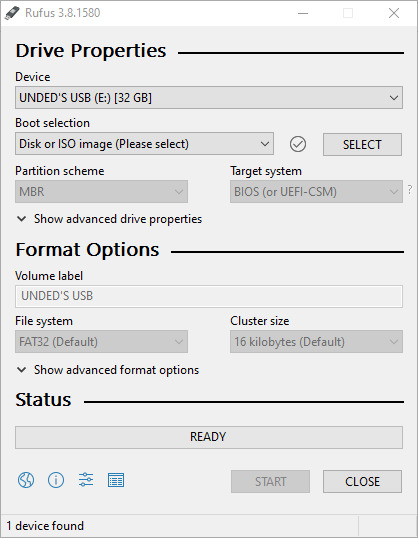Open the File system FAT32 dropdown
This screenshot has height=538, width=418.
click(x=101, y=341)
